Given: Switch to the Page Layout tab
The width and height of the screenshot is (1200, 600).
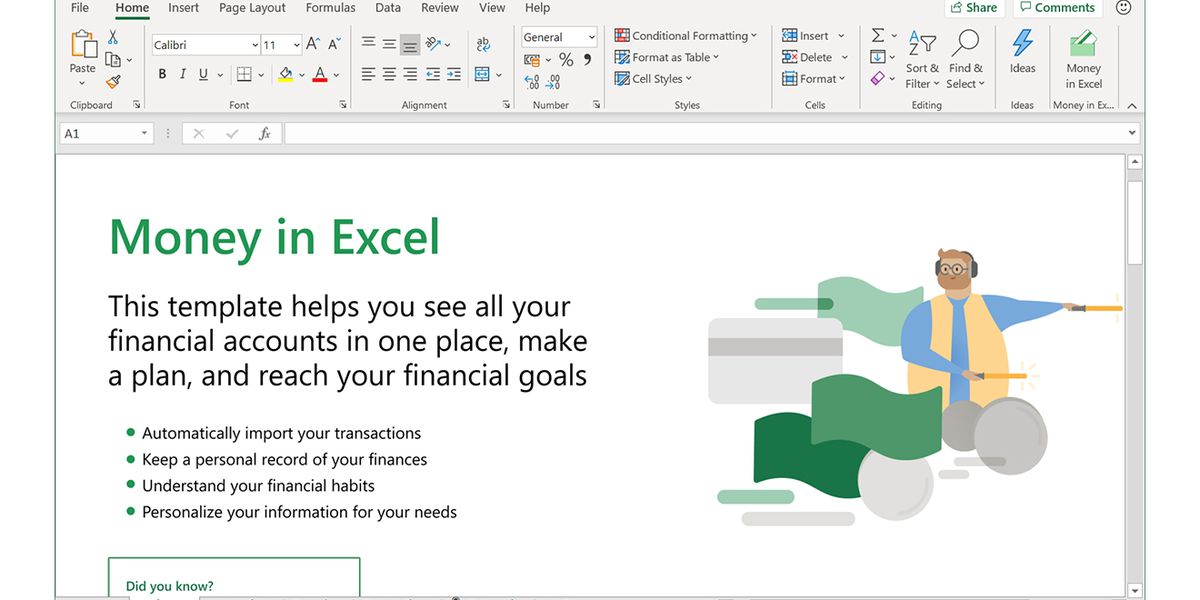Looking at the screenshot, I should coord(252,8).
